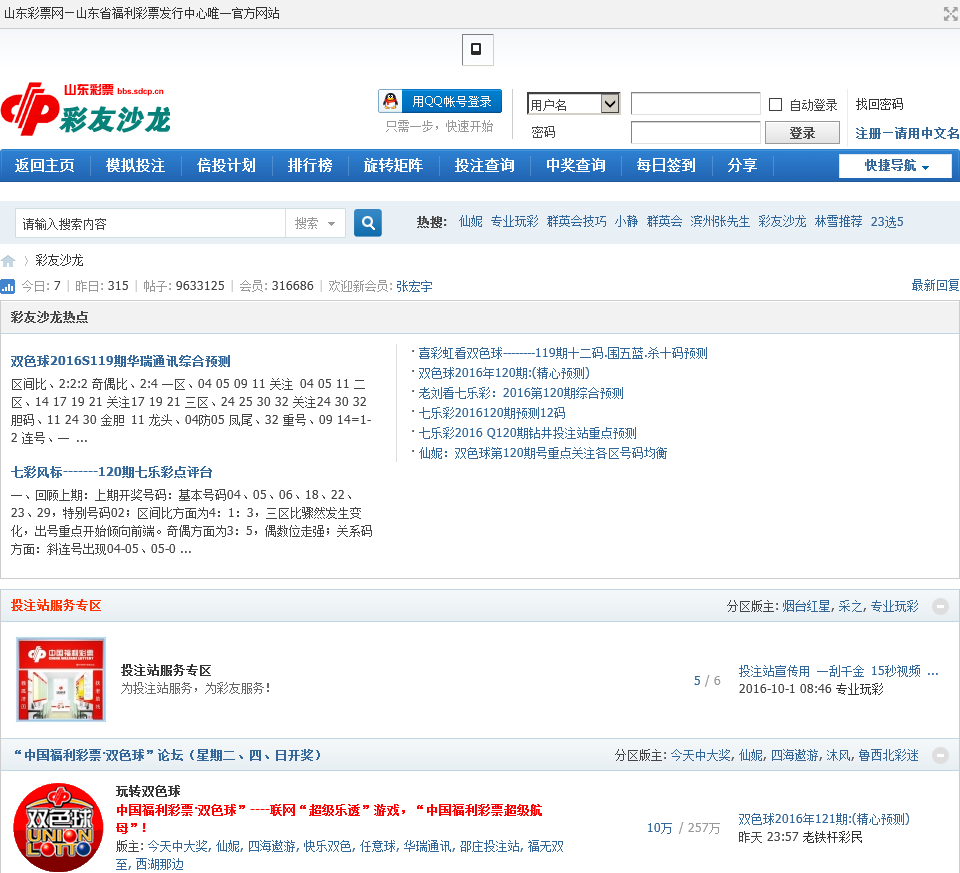Click the fullscreen expand icon in the title bar
The image size is (960, 873).
[950, 13]
